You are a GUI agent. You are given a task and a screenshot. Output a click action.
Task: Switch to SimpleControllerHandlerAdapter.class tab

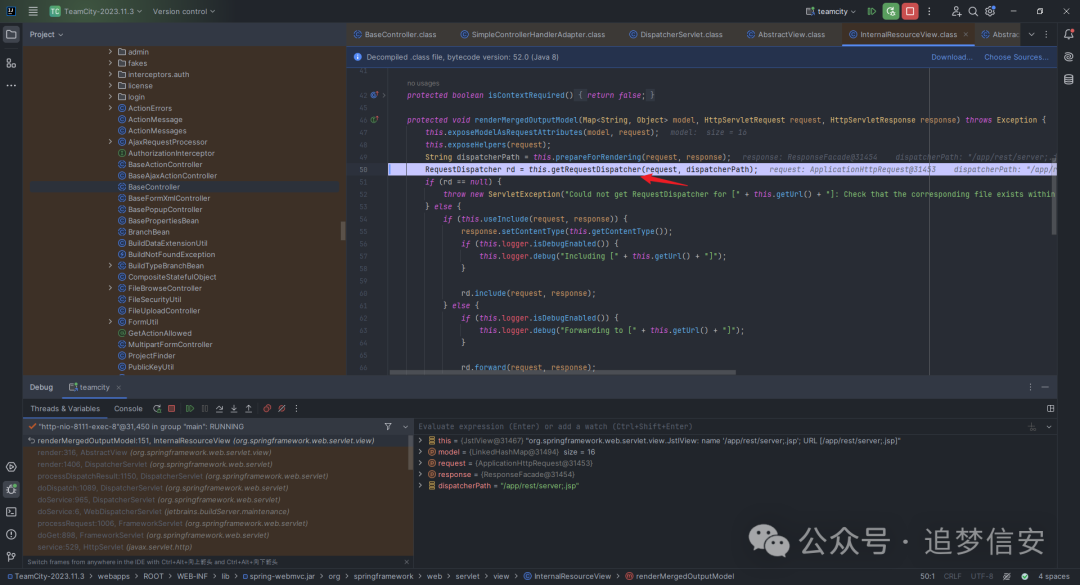(x=533, y=34)
